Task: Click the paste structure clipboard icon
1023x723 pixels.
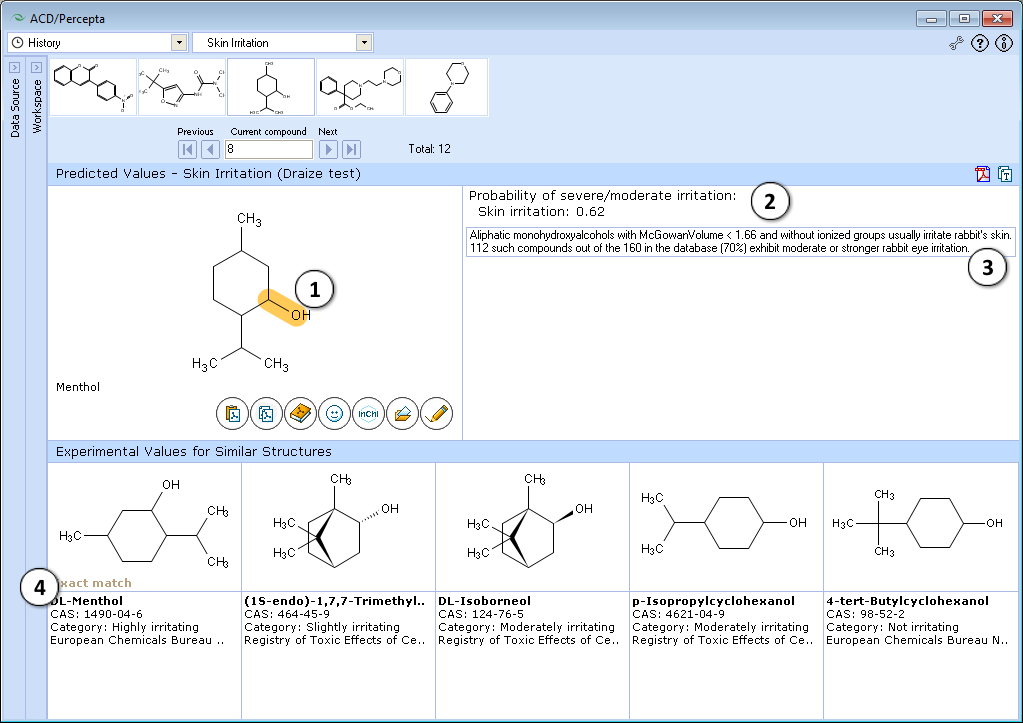Action: (232, 414)
